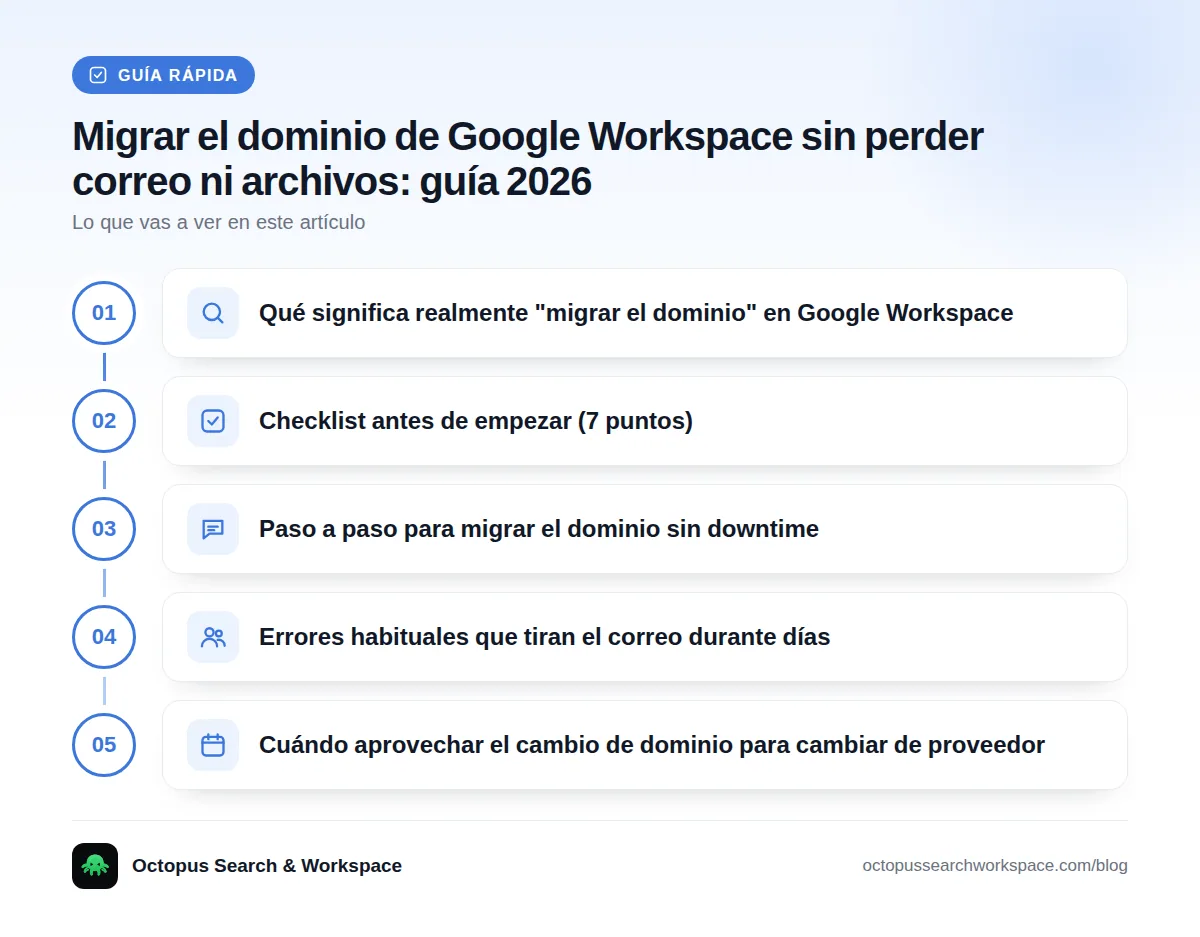Image resolution: width=1200 pixels, height=937 pixels.
Task: Open "Paso a paso para migrar el dominio"
Action: point(645,529)
